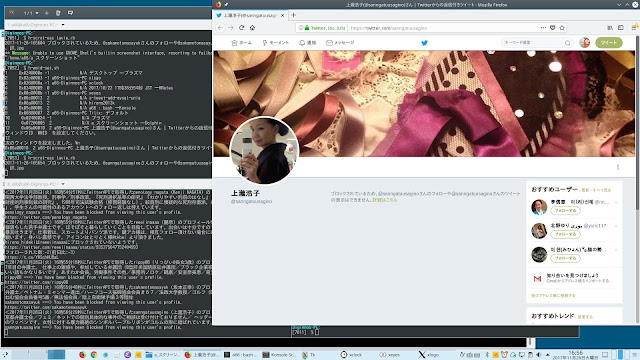Click the green padlock site identity icon
640x360 pixels.
tap(307, 28)
